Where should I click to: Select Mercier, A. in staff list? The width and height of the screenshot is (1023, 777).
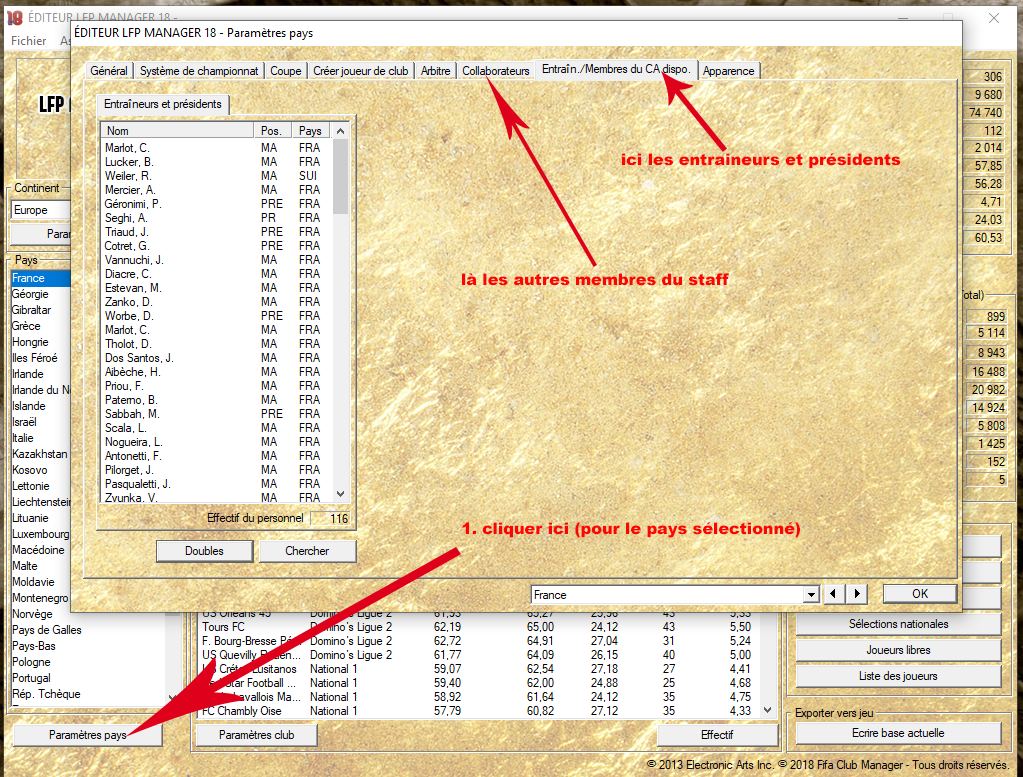[x=217, y=190]
